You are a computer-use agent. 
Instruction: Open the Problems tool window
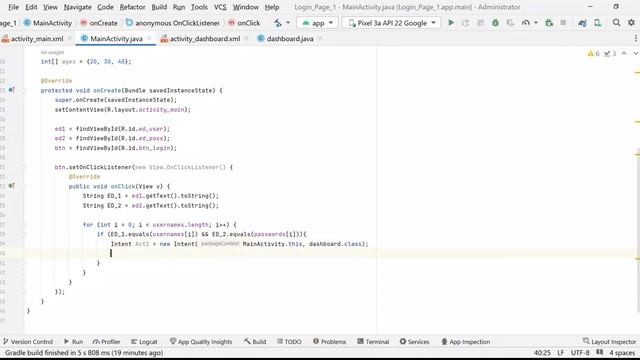pyautogui.click(x=329, y=342)
